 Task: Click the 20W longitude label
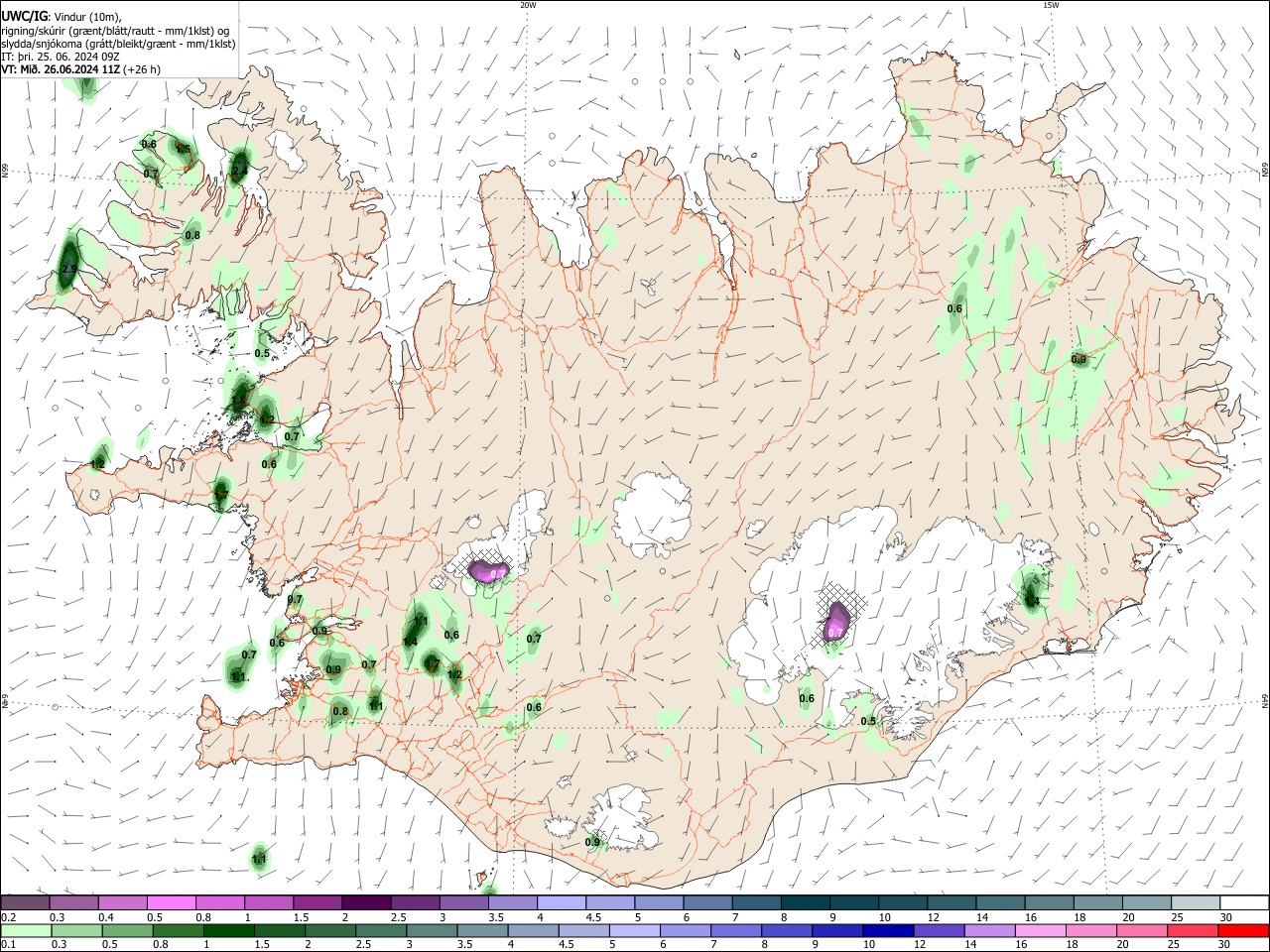coord(528,5)
